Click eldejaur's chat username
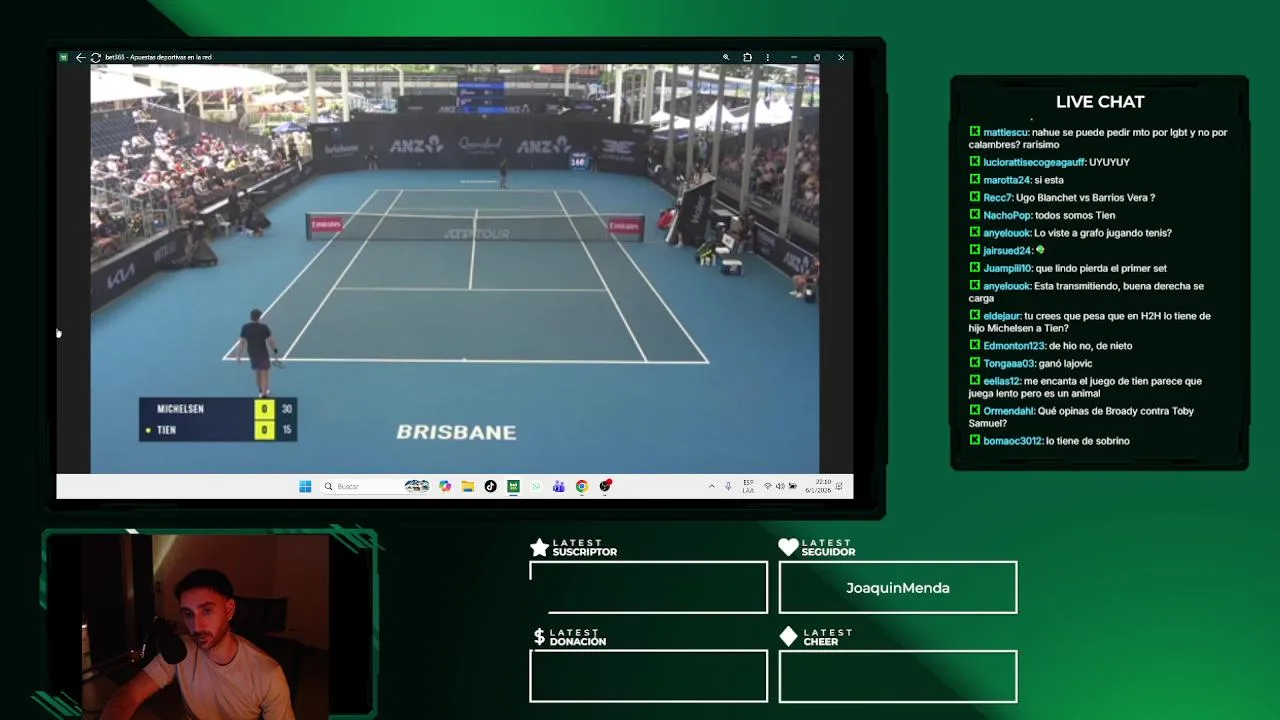 point(1001,316)
